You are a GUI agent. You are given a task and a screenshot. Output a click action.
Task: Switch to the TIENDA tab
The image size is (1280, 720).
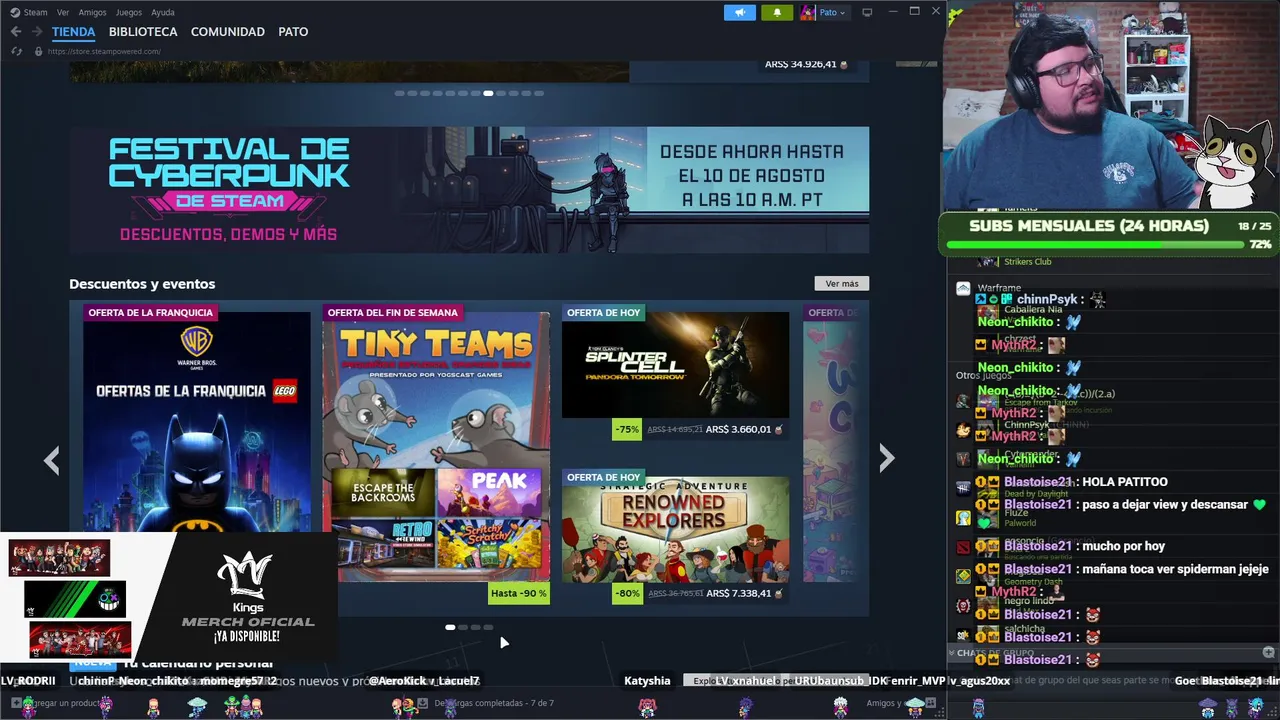click(x=73, y=32)
